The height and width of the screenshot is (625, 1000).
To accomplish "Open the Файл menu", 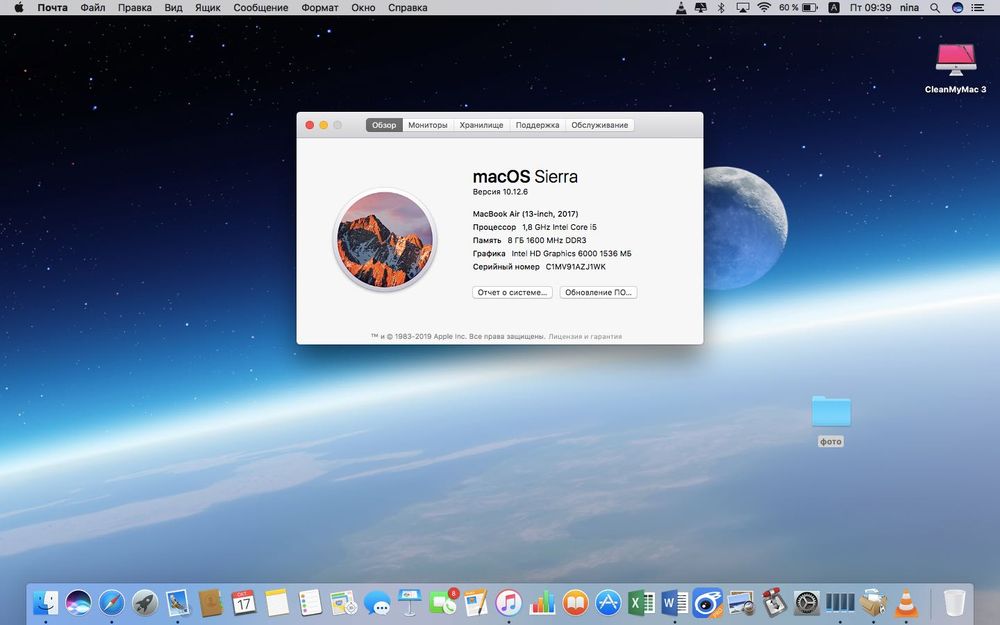I will pos(92,8).
